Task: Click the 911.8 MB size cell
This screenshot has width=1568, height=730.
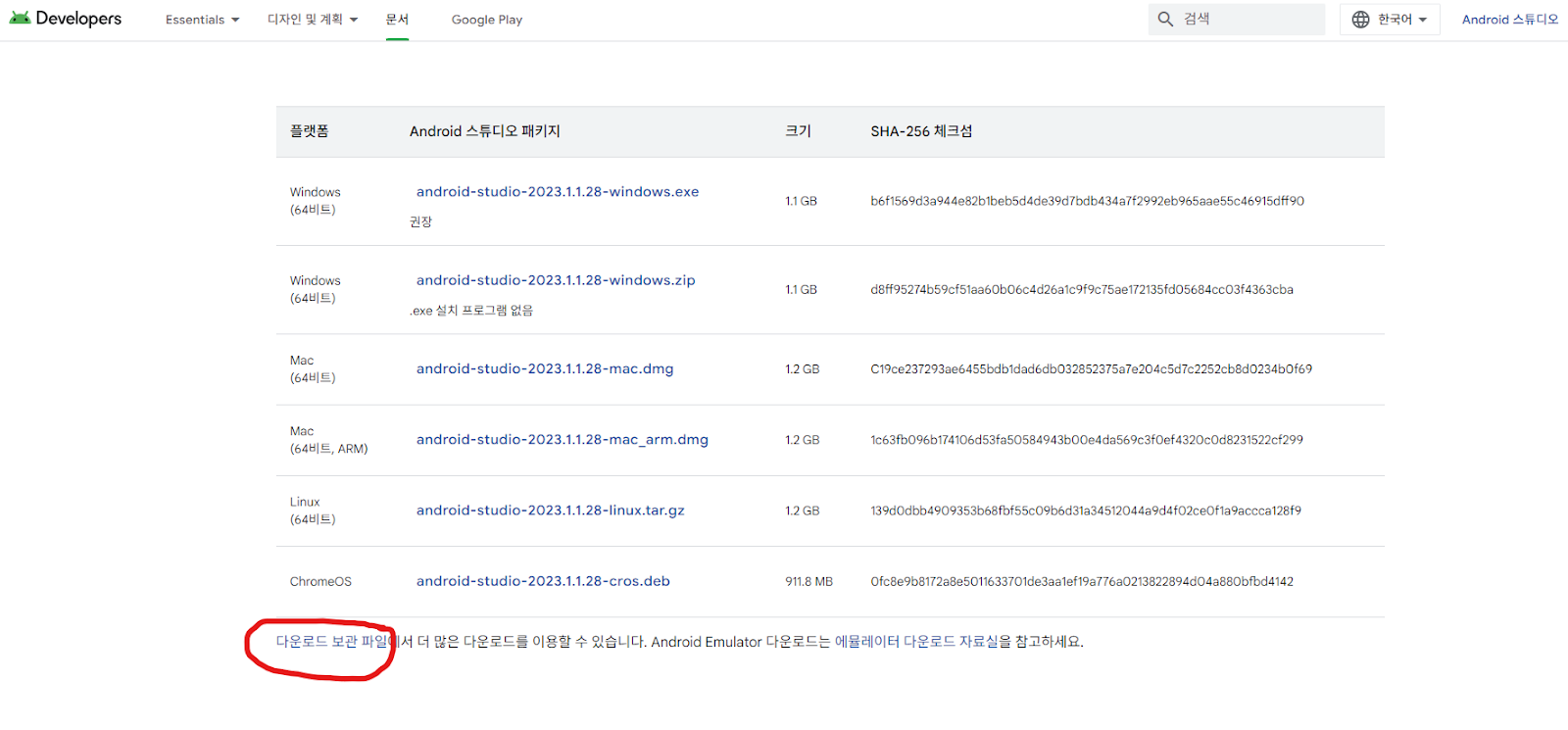Action: pos(808,582)
